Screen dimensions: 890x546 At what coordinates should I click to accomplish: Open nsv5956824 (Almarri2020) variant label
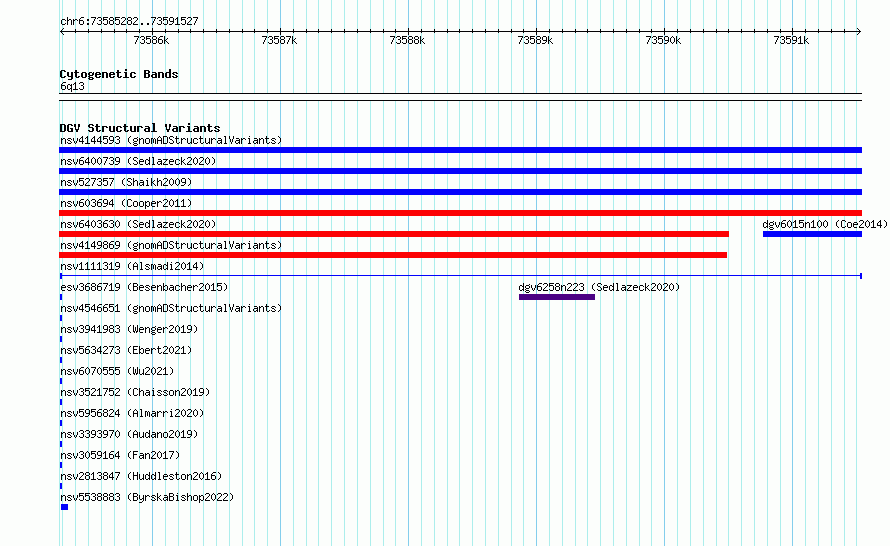[x=132, y=413]
